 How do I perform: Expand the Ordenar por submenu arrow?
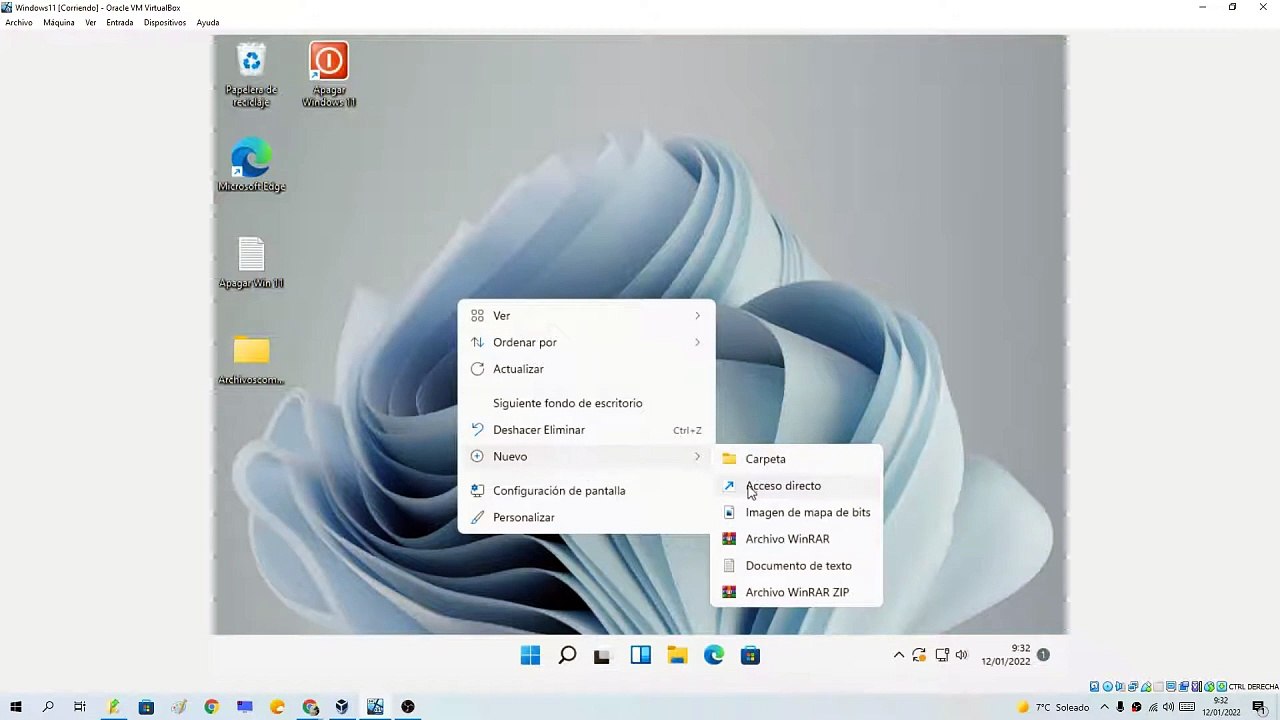pos(697,342)
